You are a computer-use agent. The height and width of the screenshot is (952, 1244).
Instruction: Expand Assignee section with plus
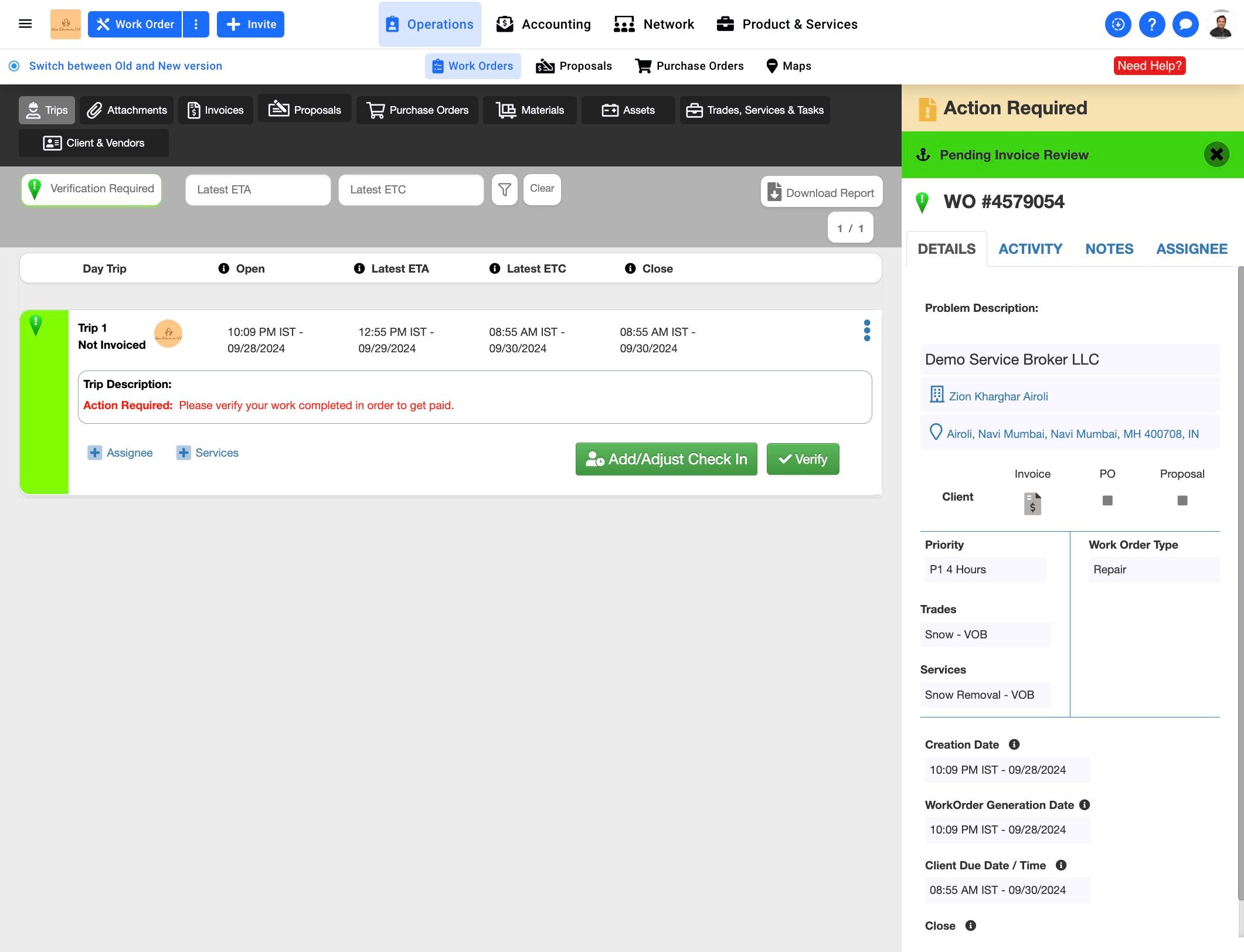coord(94,453)
